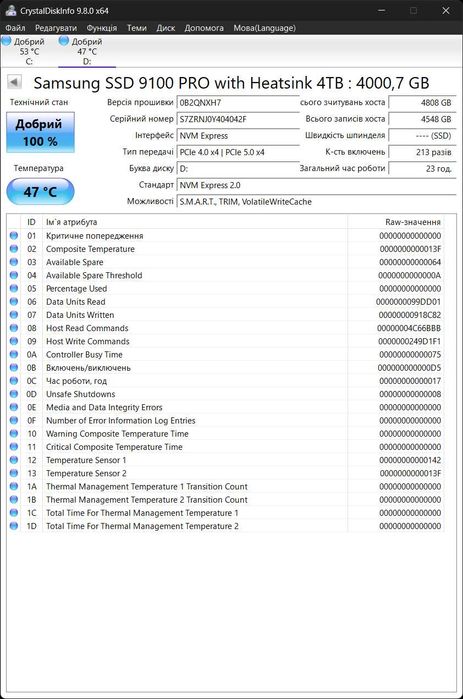Click status icon of Critical Composite Temperature Time

14,447
